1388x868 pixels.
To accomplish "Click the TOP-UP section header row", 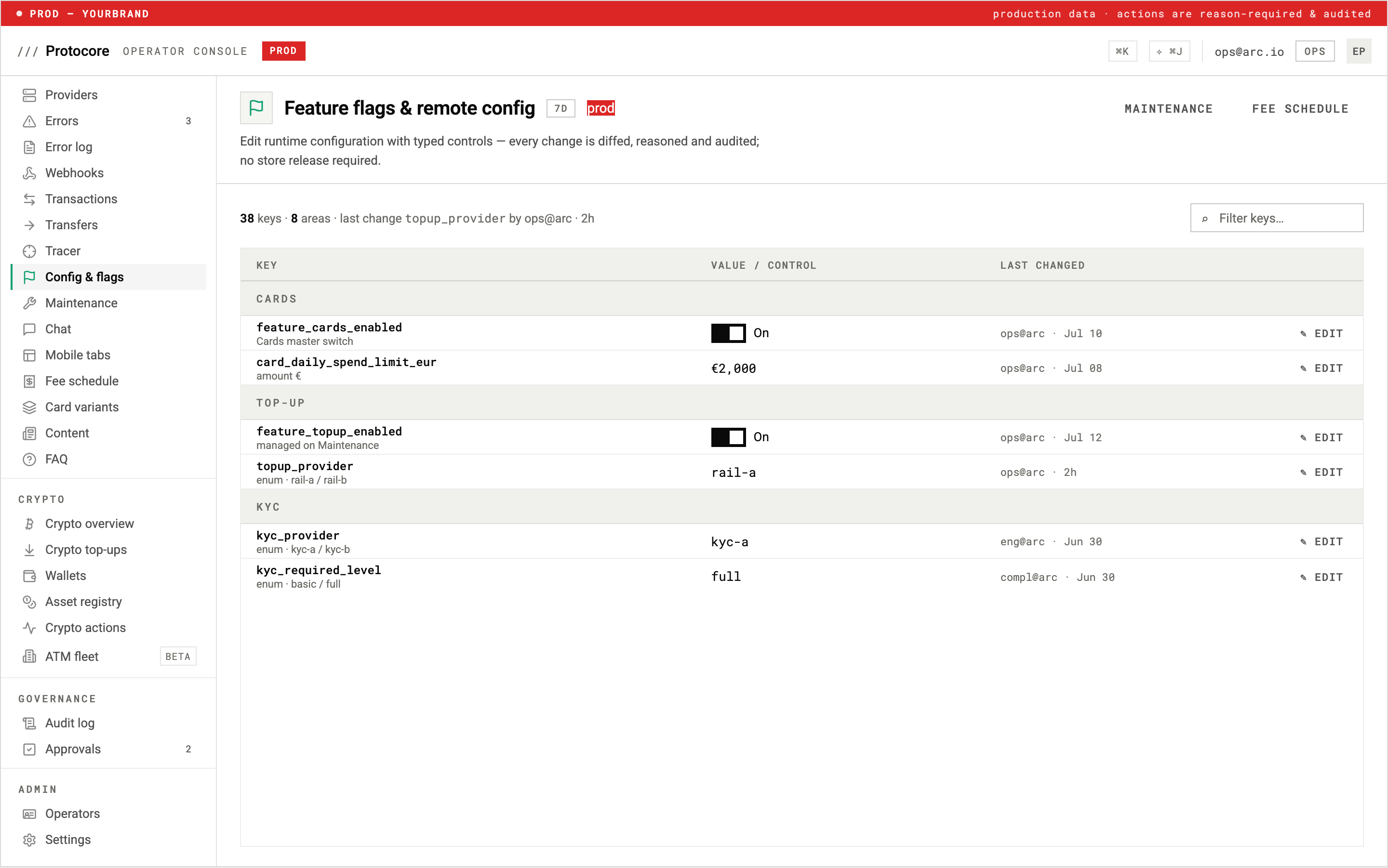I will click(801, 402).
